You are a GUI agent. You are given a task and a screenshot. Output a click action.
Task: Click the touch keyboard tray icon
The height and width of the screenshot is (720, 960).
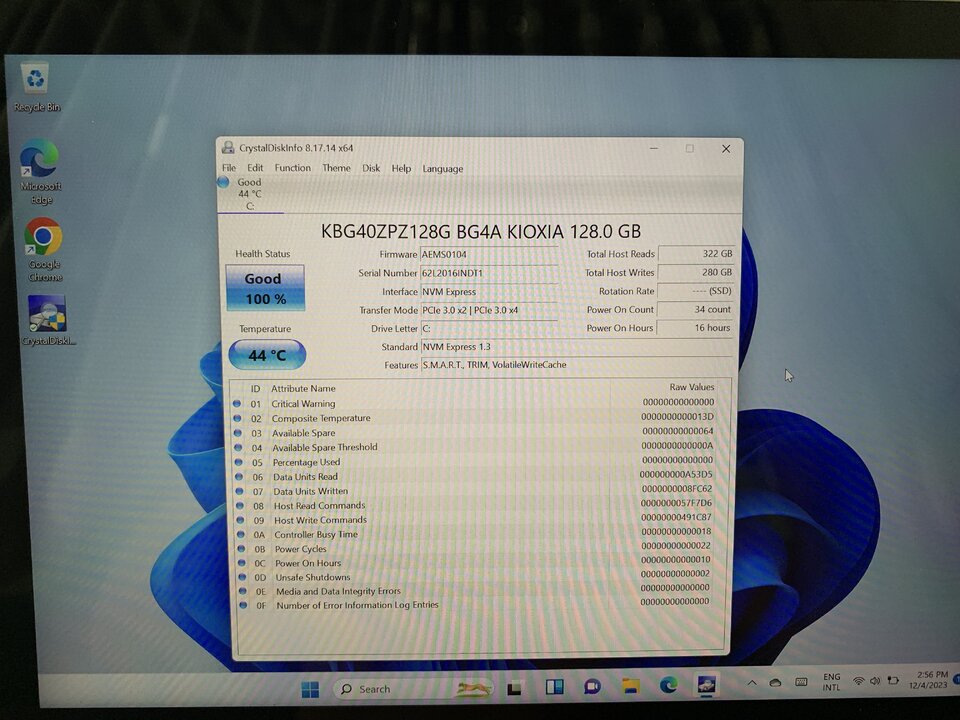tap(801, 681)
